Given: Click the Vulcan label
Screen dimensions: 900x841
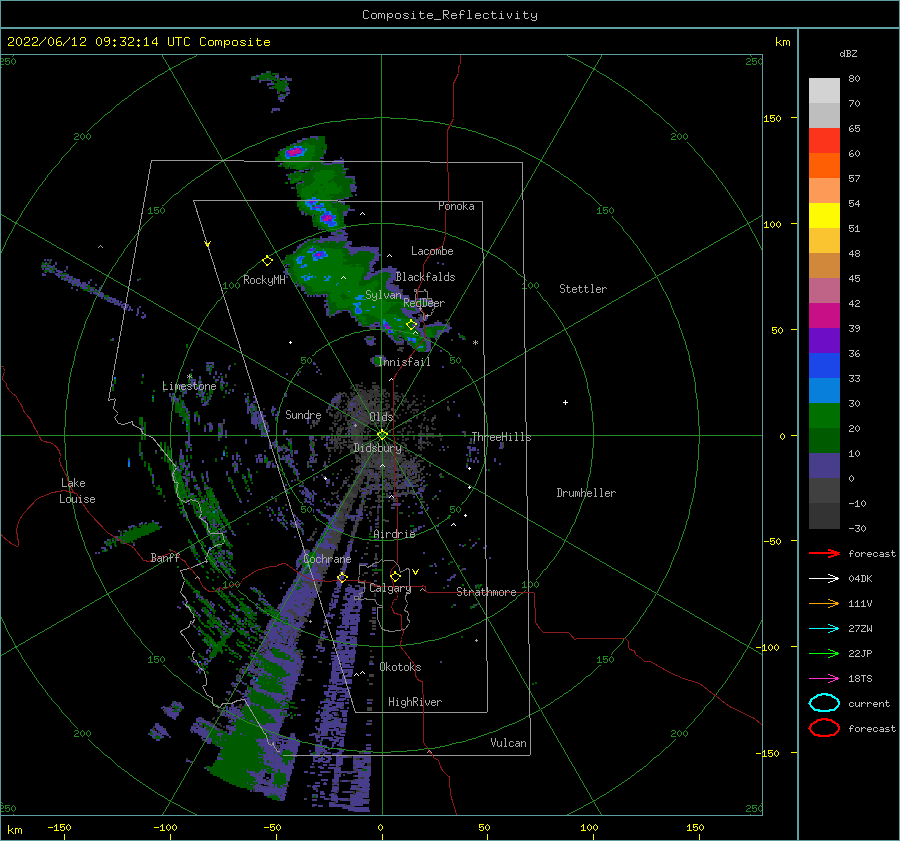Looking at the screenshot, I should (x=508, y=743).
